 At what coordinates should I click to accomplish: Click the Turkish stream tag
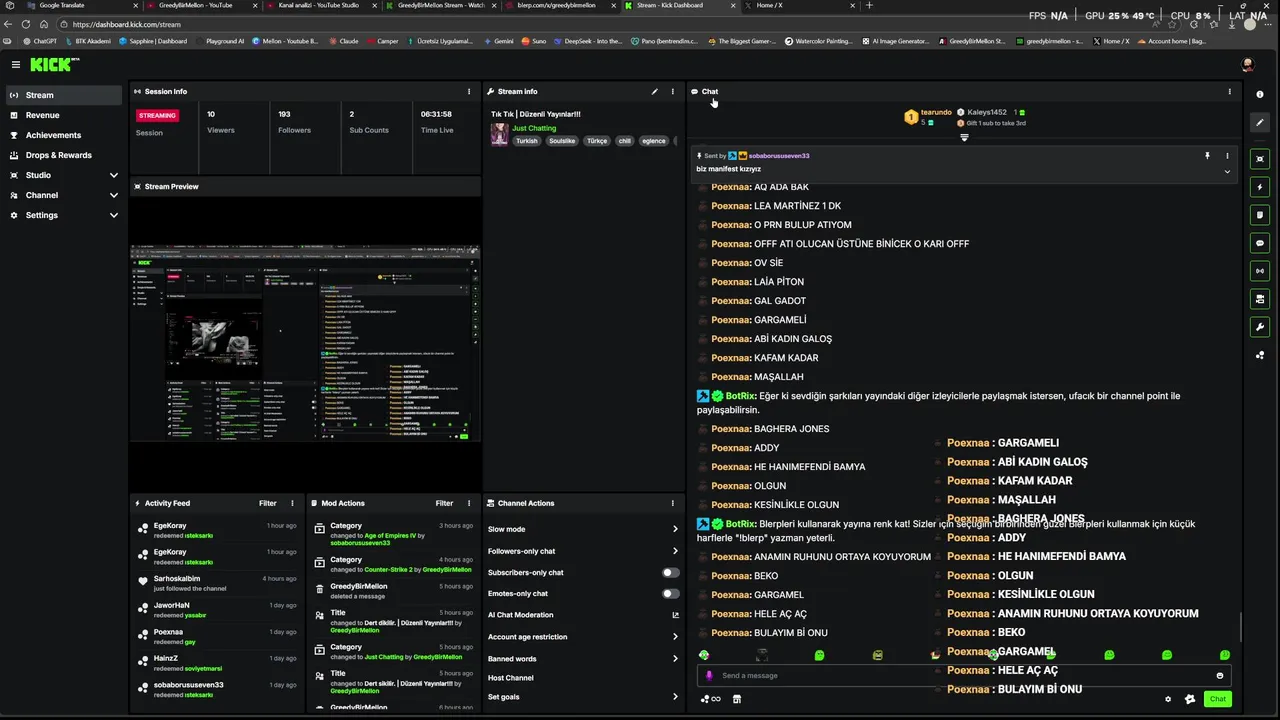click(526, 141)
